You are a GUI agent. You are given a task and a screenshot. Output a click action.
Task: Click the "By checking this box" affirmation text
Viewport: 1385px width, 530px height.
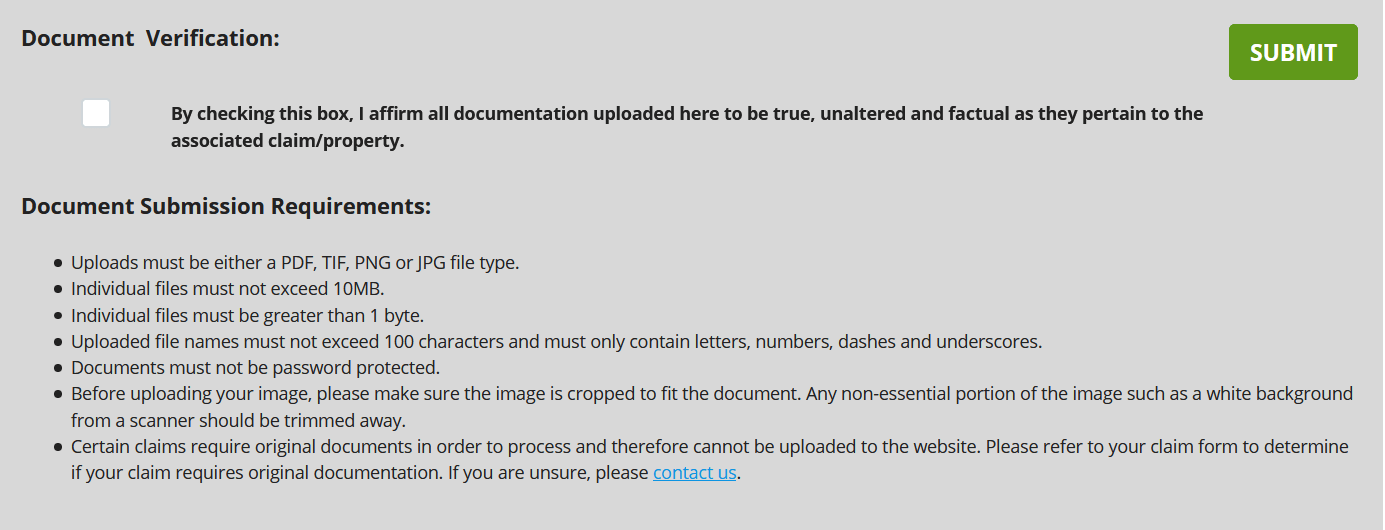tap(686, 127)
